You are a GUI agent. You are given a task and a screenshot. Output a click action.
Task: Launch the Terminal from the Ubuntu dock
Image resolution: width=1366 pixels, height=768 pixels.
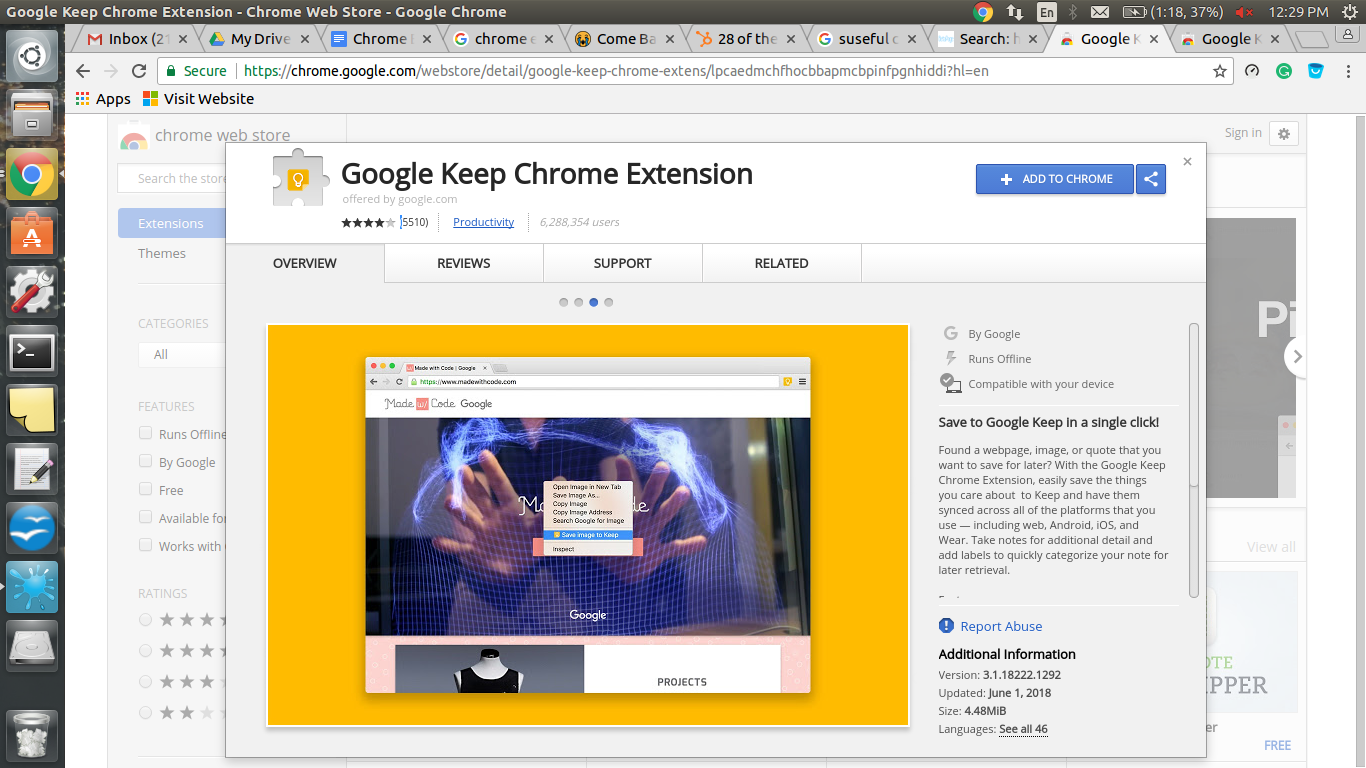32,352
